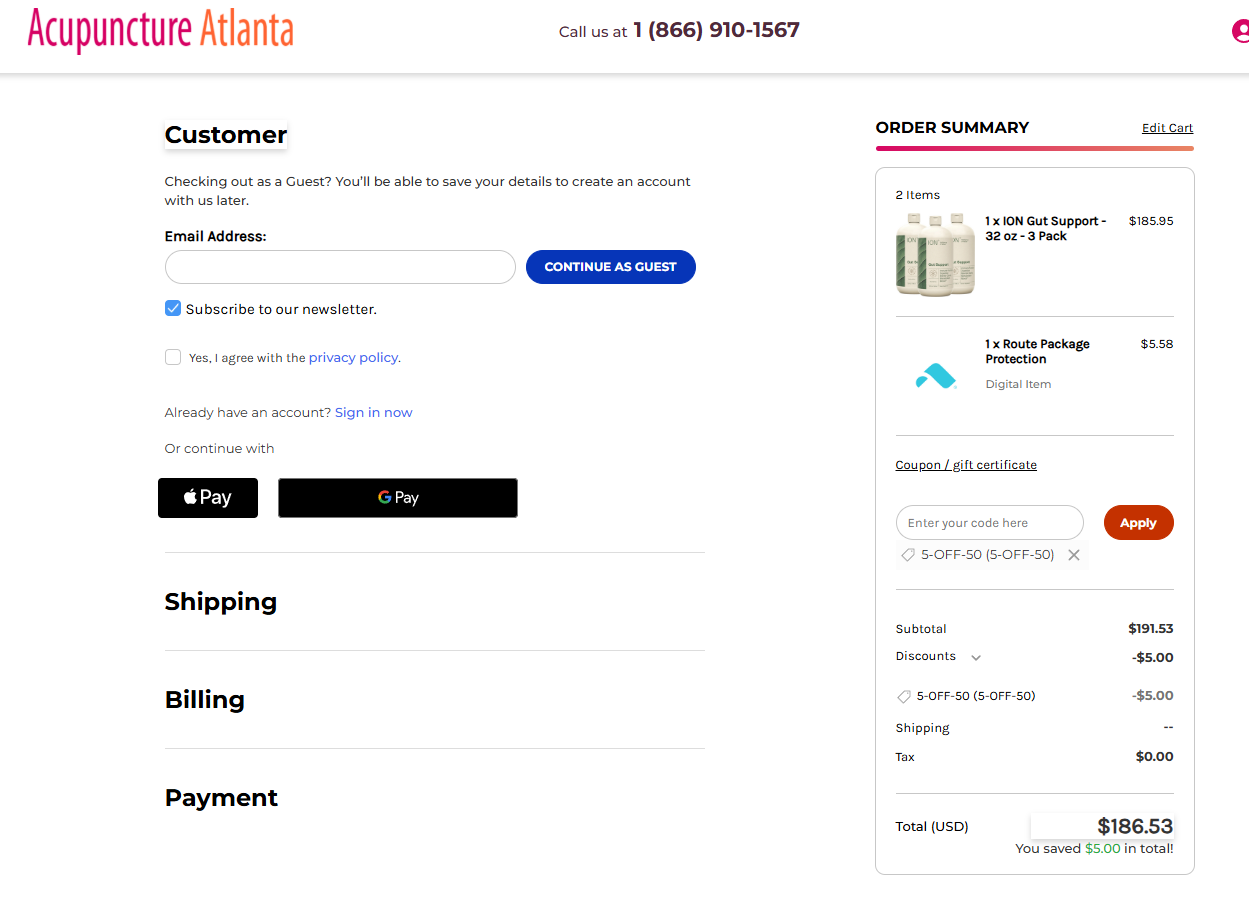The height and width of the screenshot is (906, 1249).
Task: Pay with Apple Pay button
Action: [208, 498]
